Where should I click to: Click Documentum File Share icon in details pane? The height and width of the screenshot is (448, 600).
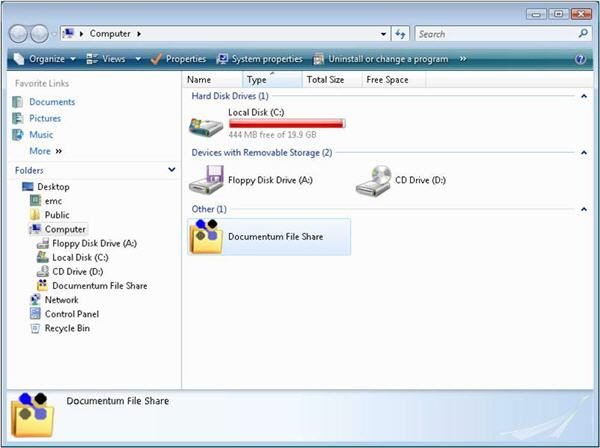pyautogui.click(x=33, y=415)
